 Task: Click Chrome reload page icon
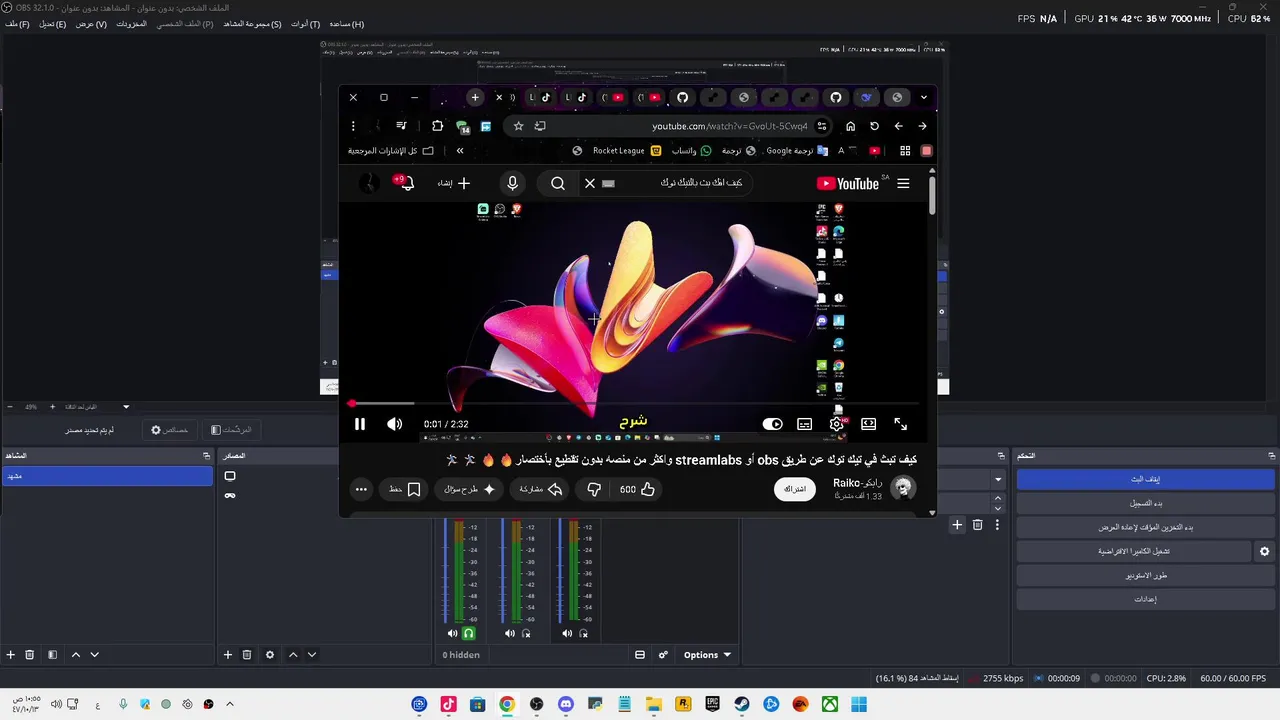pos(874,126)
